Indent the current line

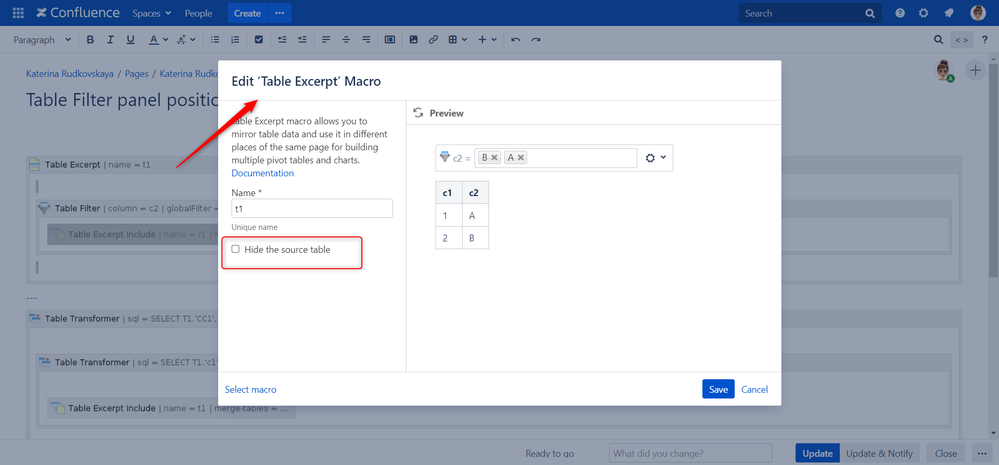302,39
